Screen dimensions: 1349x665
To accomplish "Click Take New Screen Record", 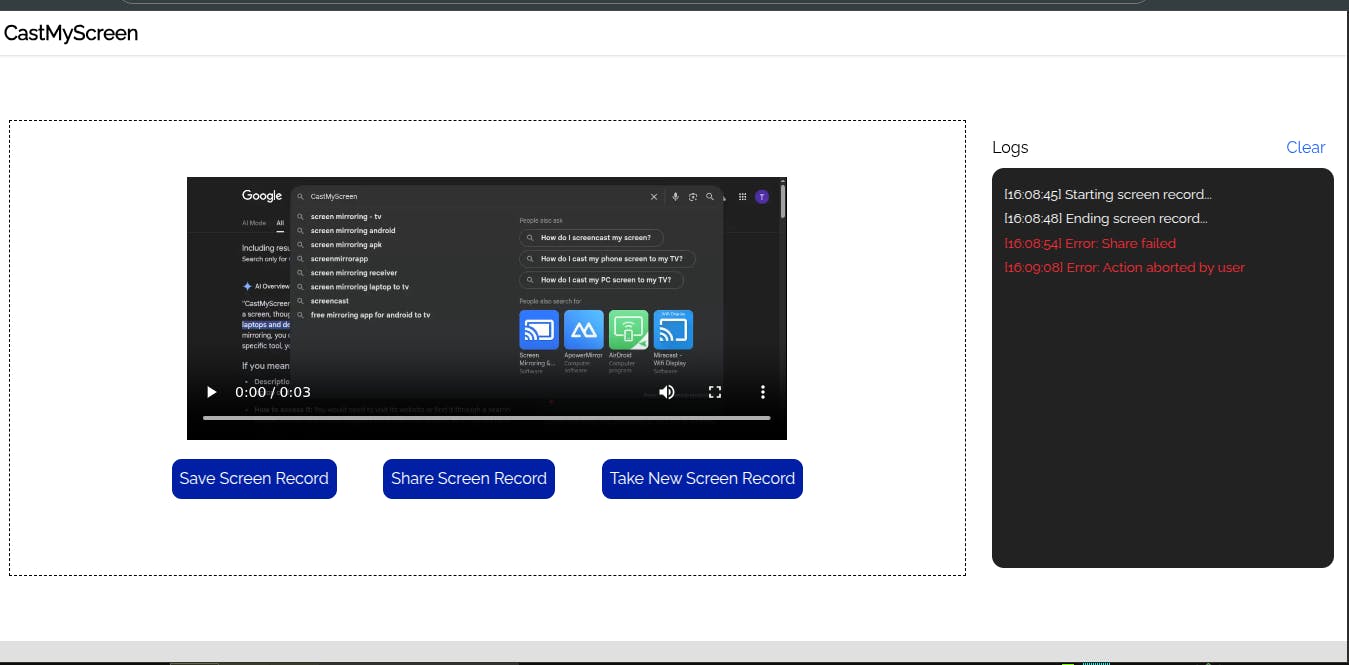I will point(702,479).
